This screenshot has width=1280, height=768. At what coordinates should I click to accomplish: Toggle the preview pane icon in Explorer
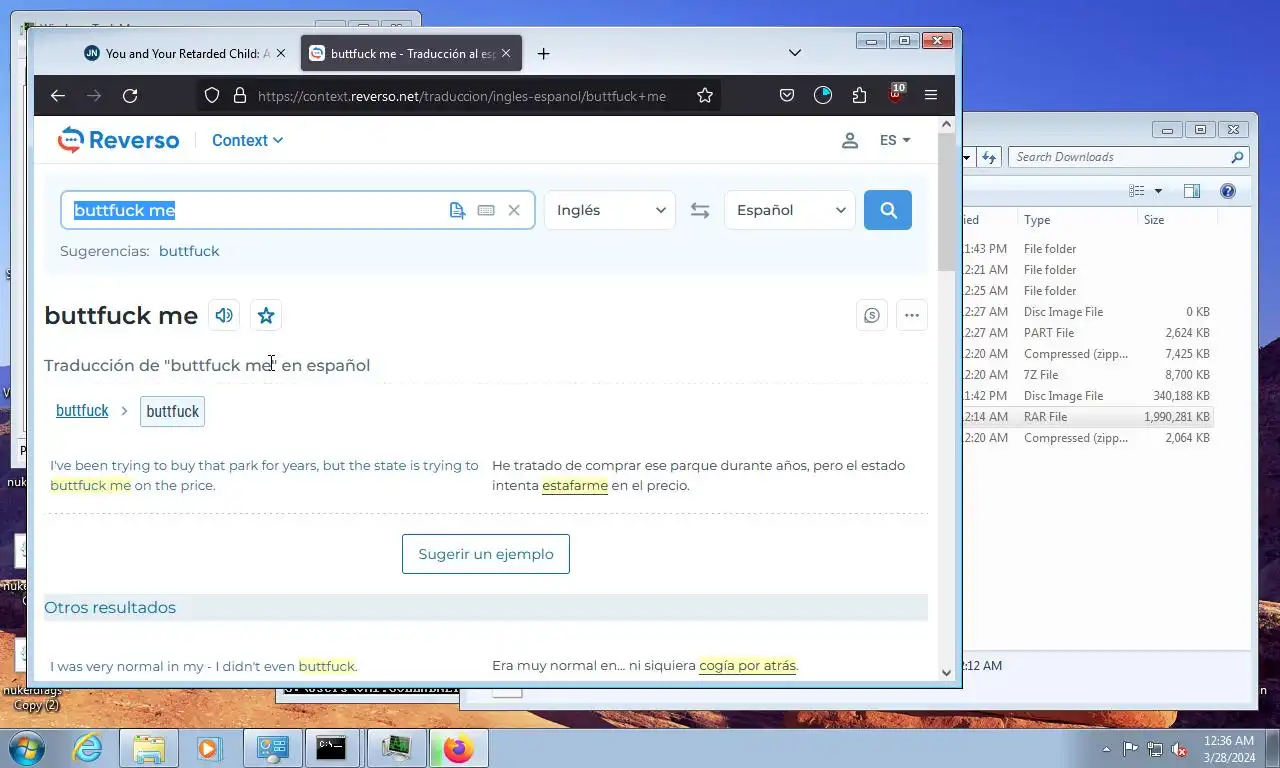click(x=1192, y=191)
